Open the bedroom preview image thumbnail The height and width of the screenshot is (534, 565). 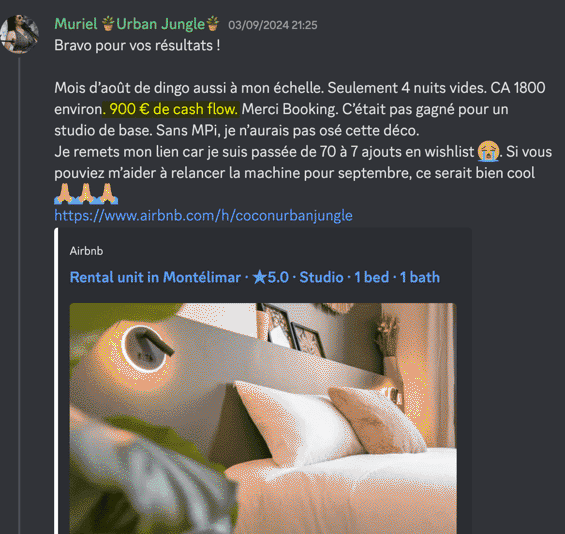263,418
